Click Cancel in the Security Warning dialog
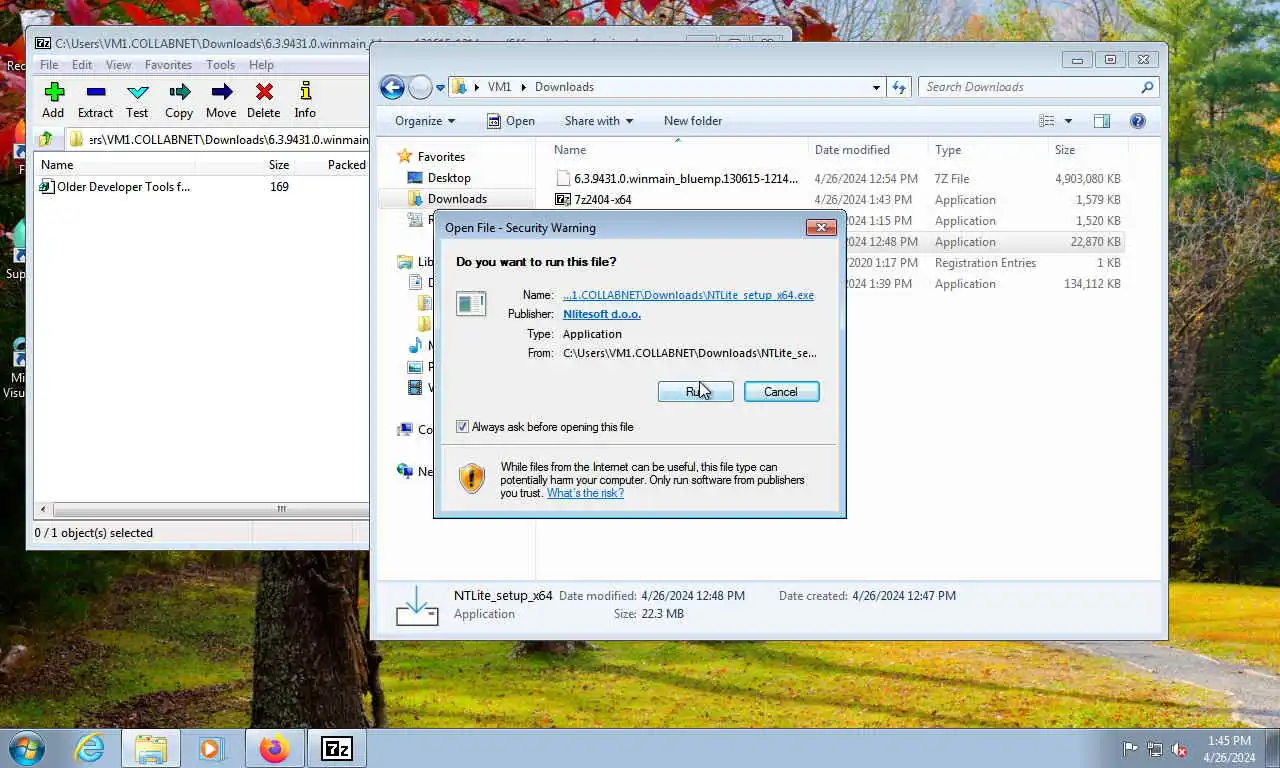1280x768 pixels. [781, 392]
